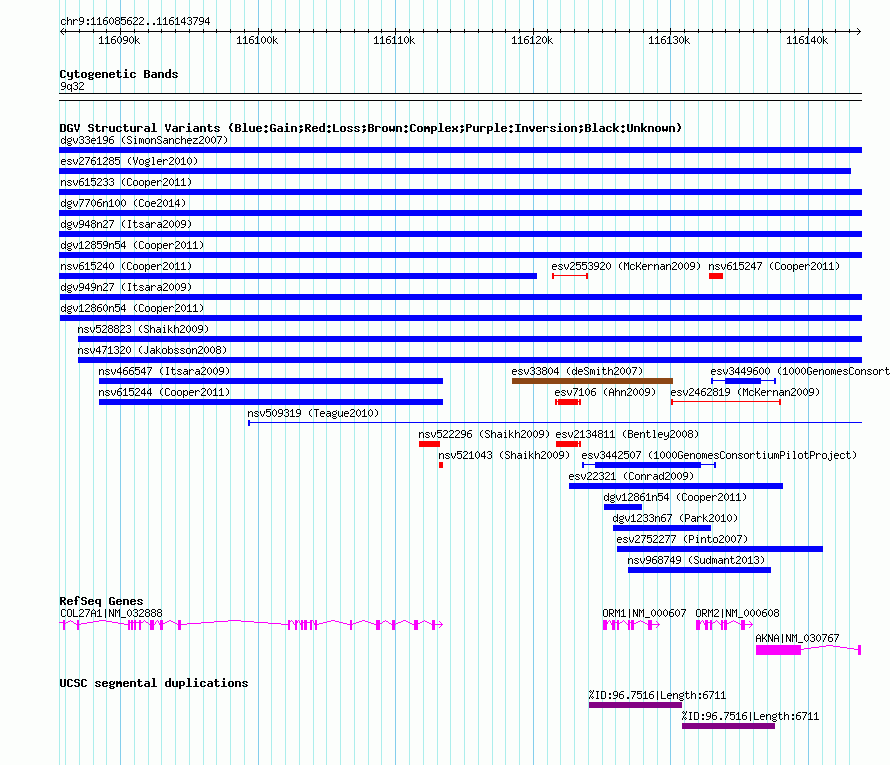The height and width of the screenshot is (765, 890).
Task: Click dgv949n27 (Itsara2009) label
Action: click(126, 287)
